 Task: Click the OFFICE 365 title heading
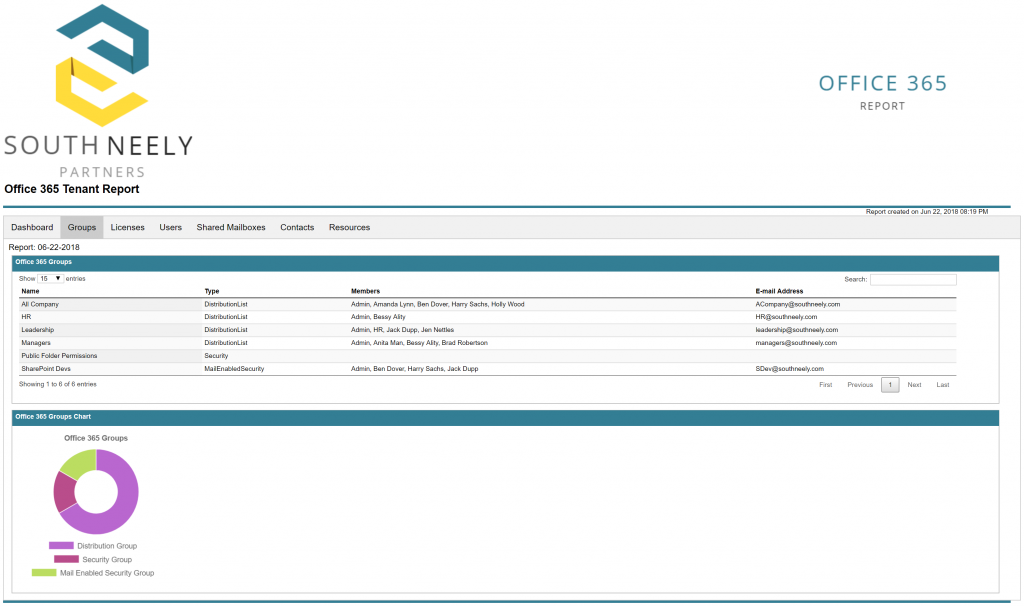coord(883,84)
